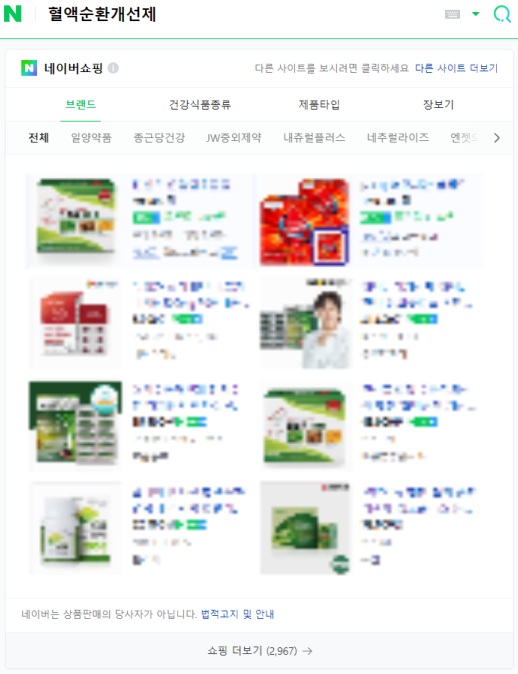The height and width of the screenshot is (674, 518).
Task: Click the Naver Shopping square logo
Action: [x=29, y=68]
